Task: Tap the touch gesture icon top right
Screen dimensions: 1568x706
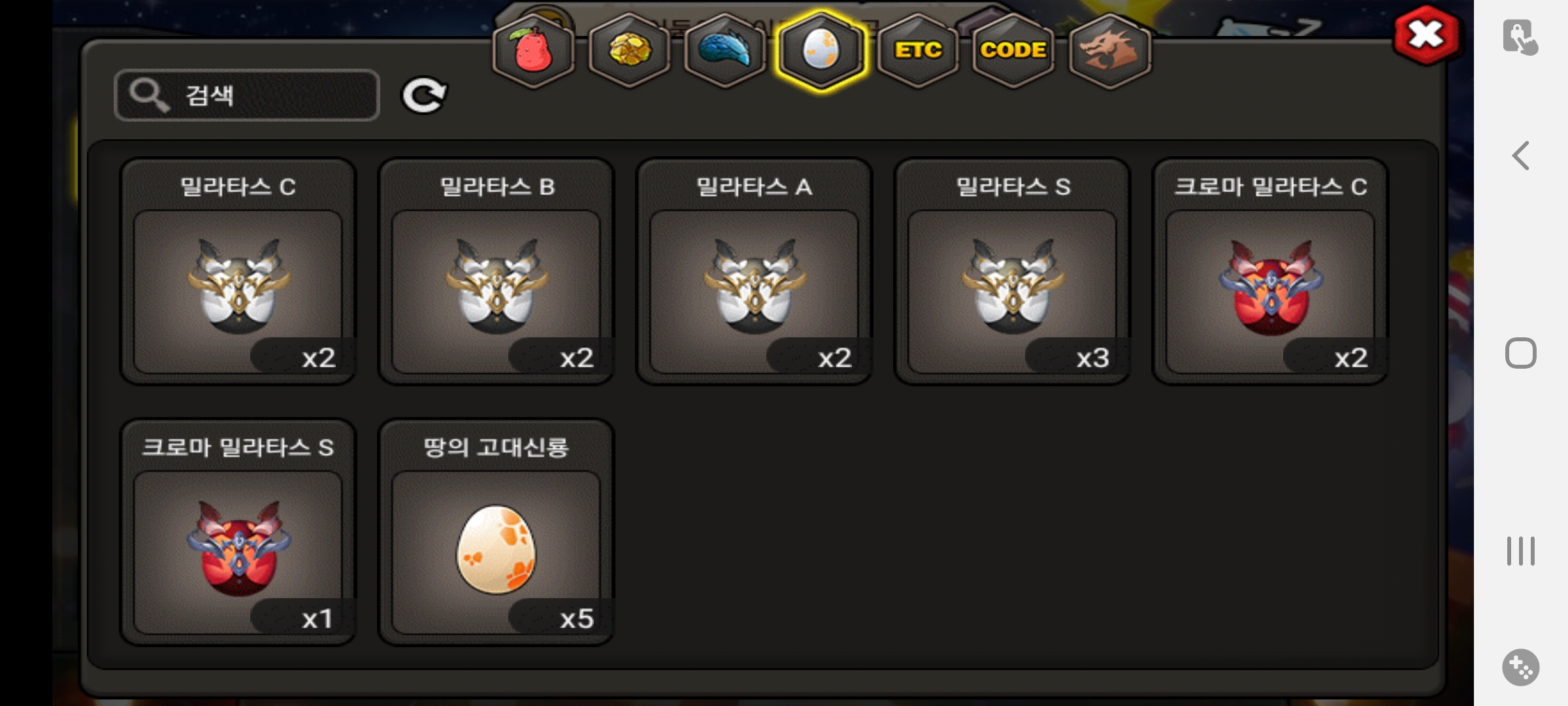Action: point(1520,37)
